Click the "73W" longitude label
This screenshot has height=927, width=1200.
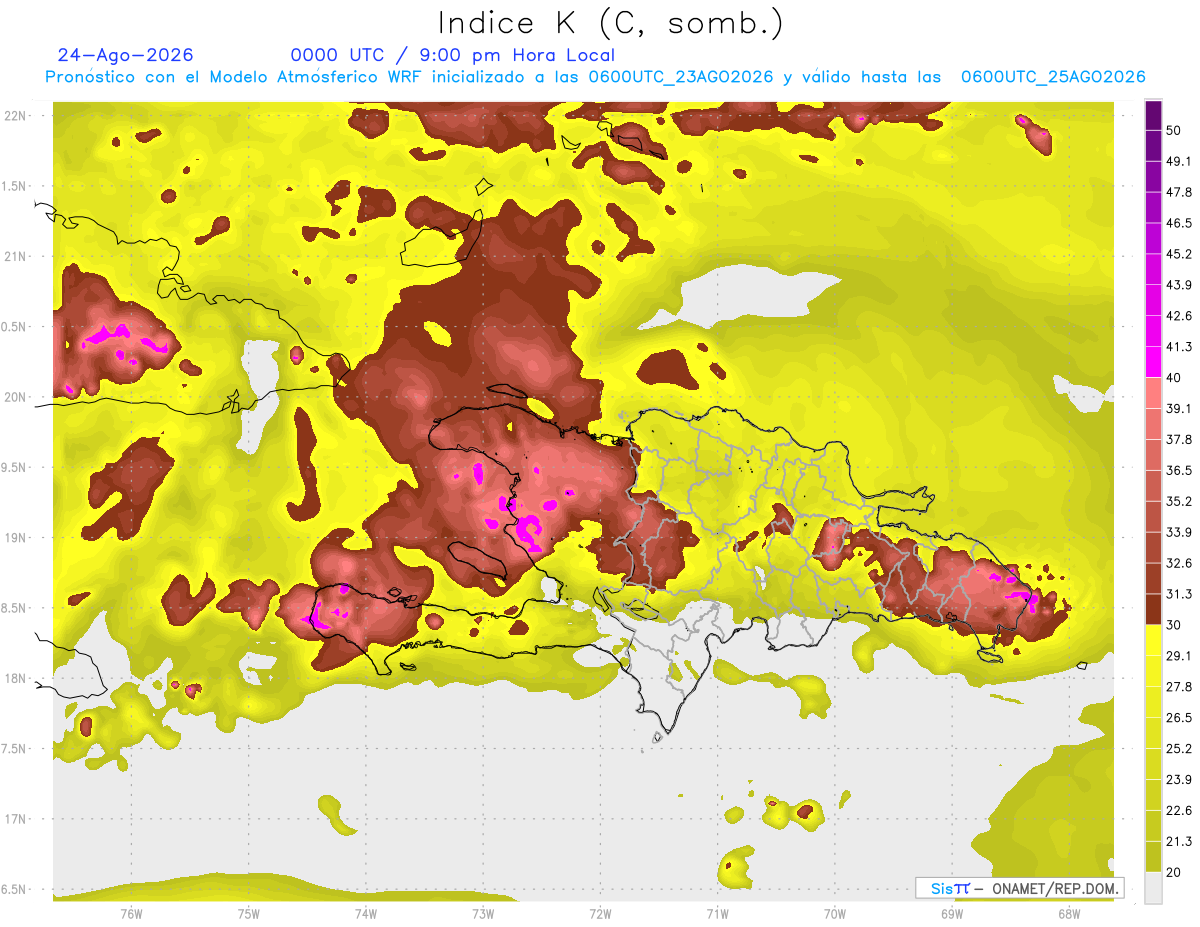coord(483,914)
